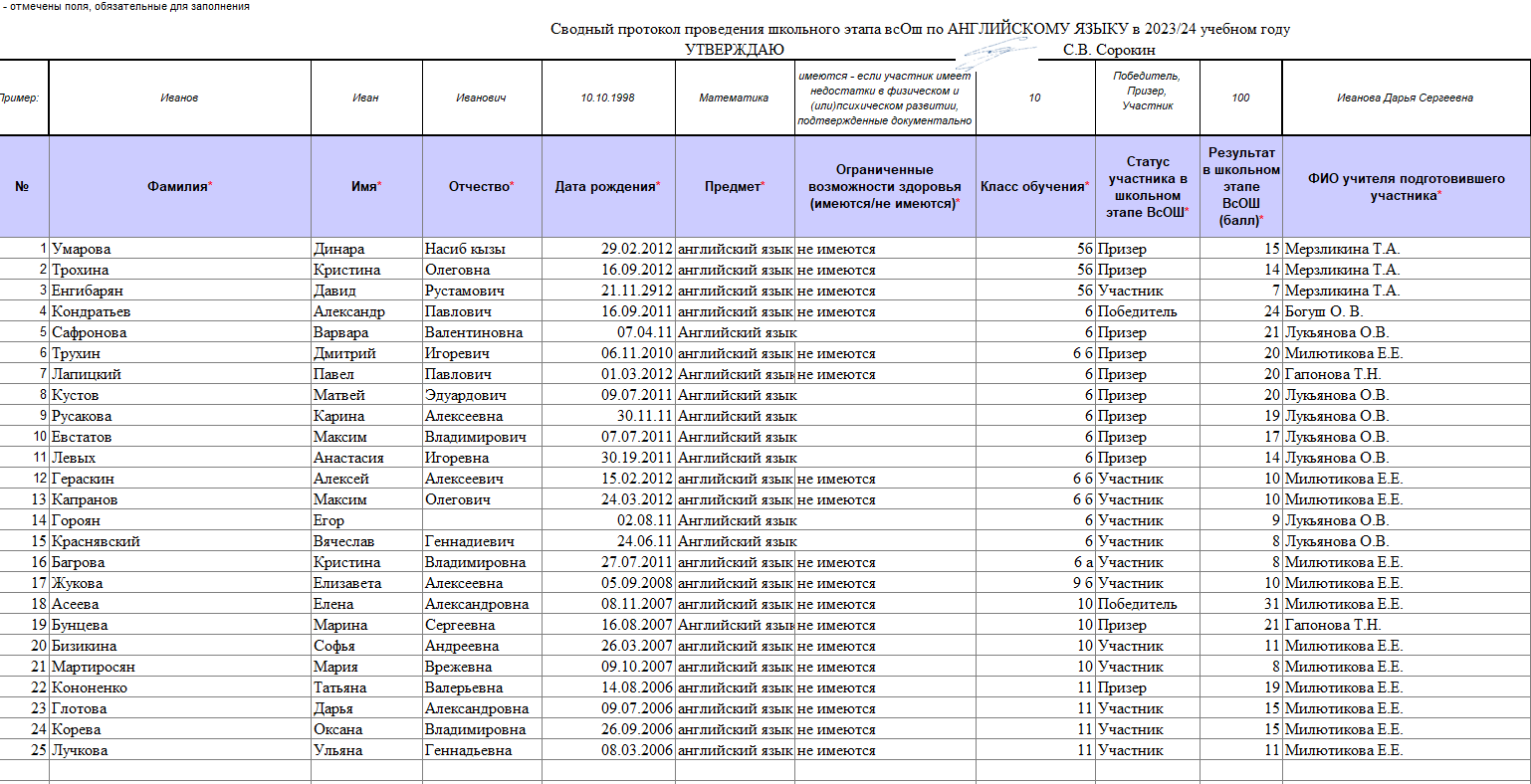Select the Дата рождения header cell

pyautogui.click(x=608, y=187)
